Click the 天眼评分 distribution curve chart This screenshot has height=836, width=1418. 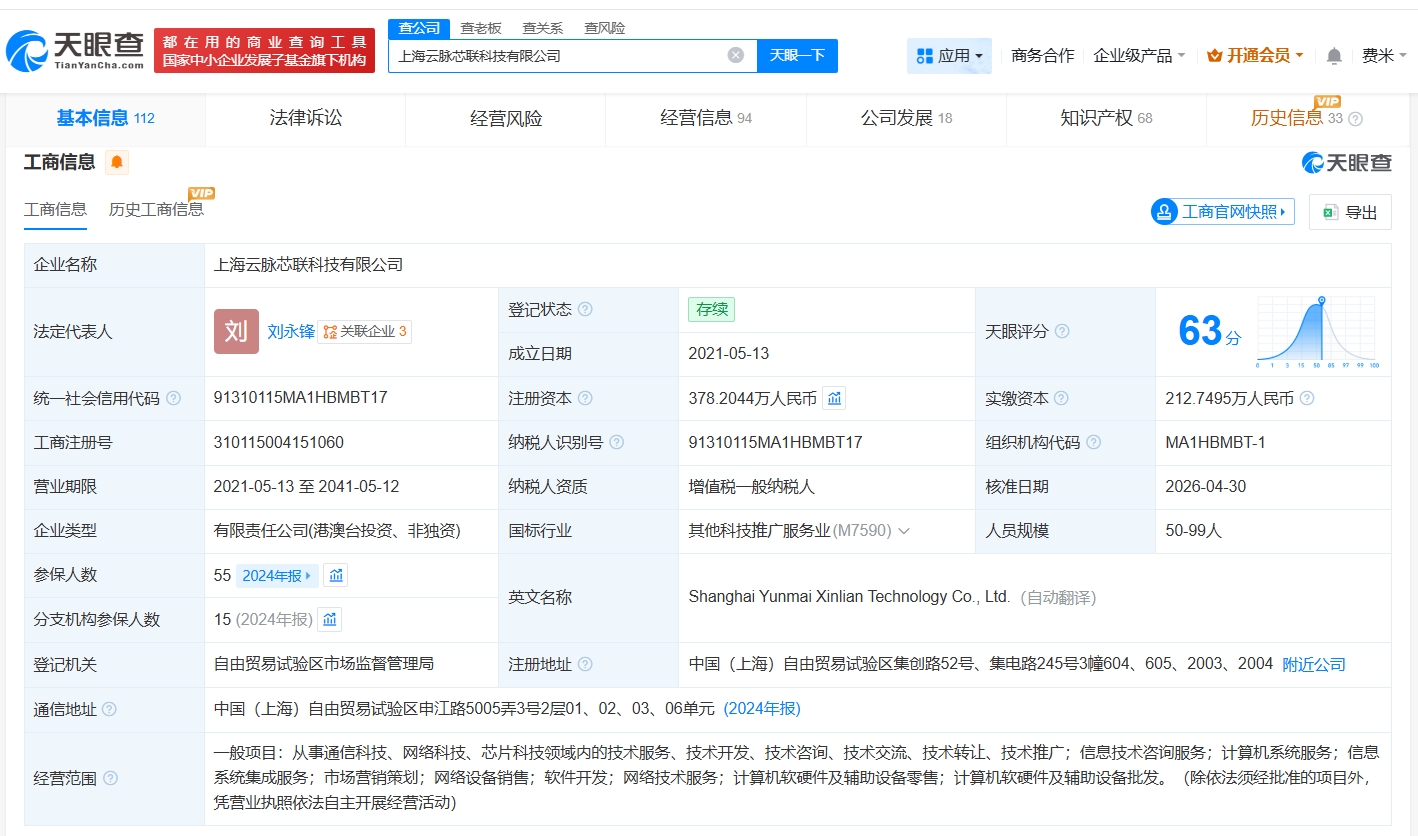coord(1319,333)
